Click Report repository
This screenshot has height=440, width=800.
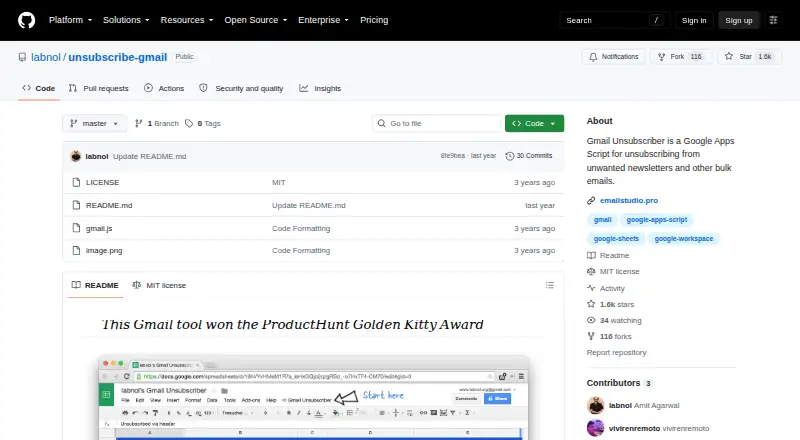[x=616, y=353]
